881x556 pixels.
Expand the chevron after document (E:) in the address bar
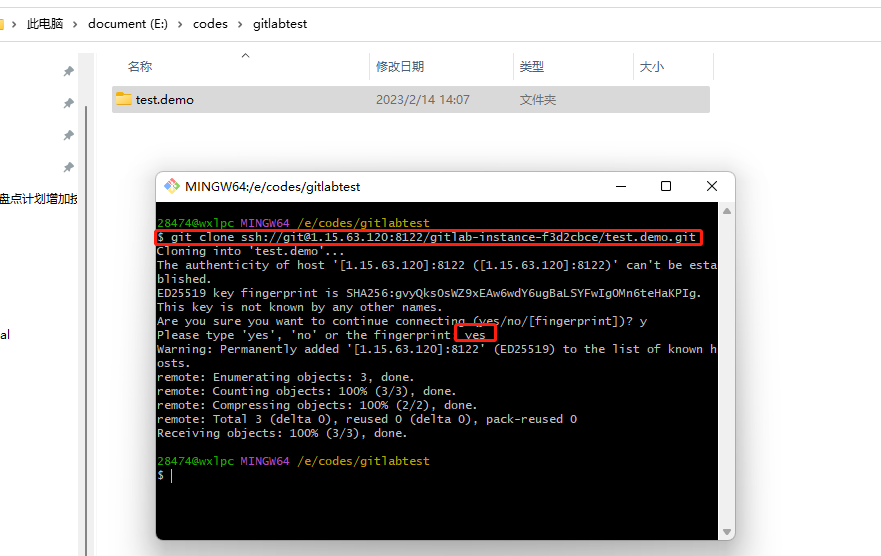click(x=180, y=24)
